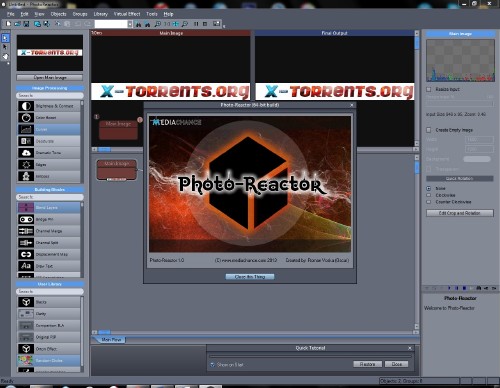500x388 pixels.
Task: Select the Dramatic Tone cloud icon
Action: click(26, 153)
